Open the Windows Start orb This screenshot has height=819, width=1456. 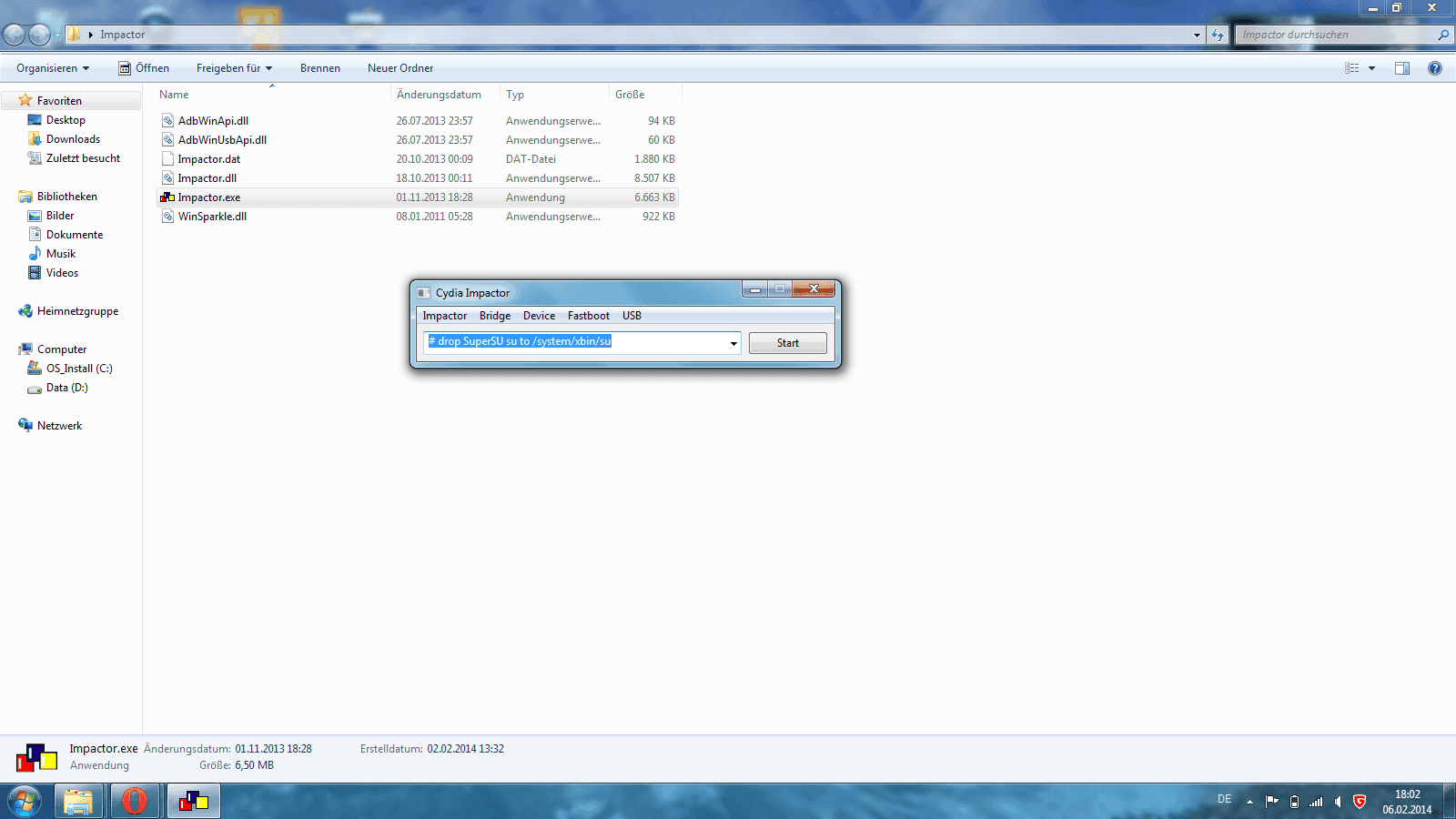pos(25,802)
